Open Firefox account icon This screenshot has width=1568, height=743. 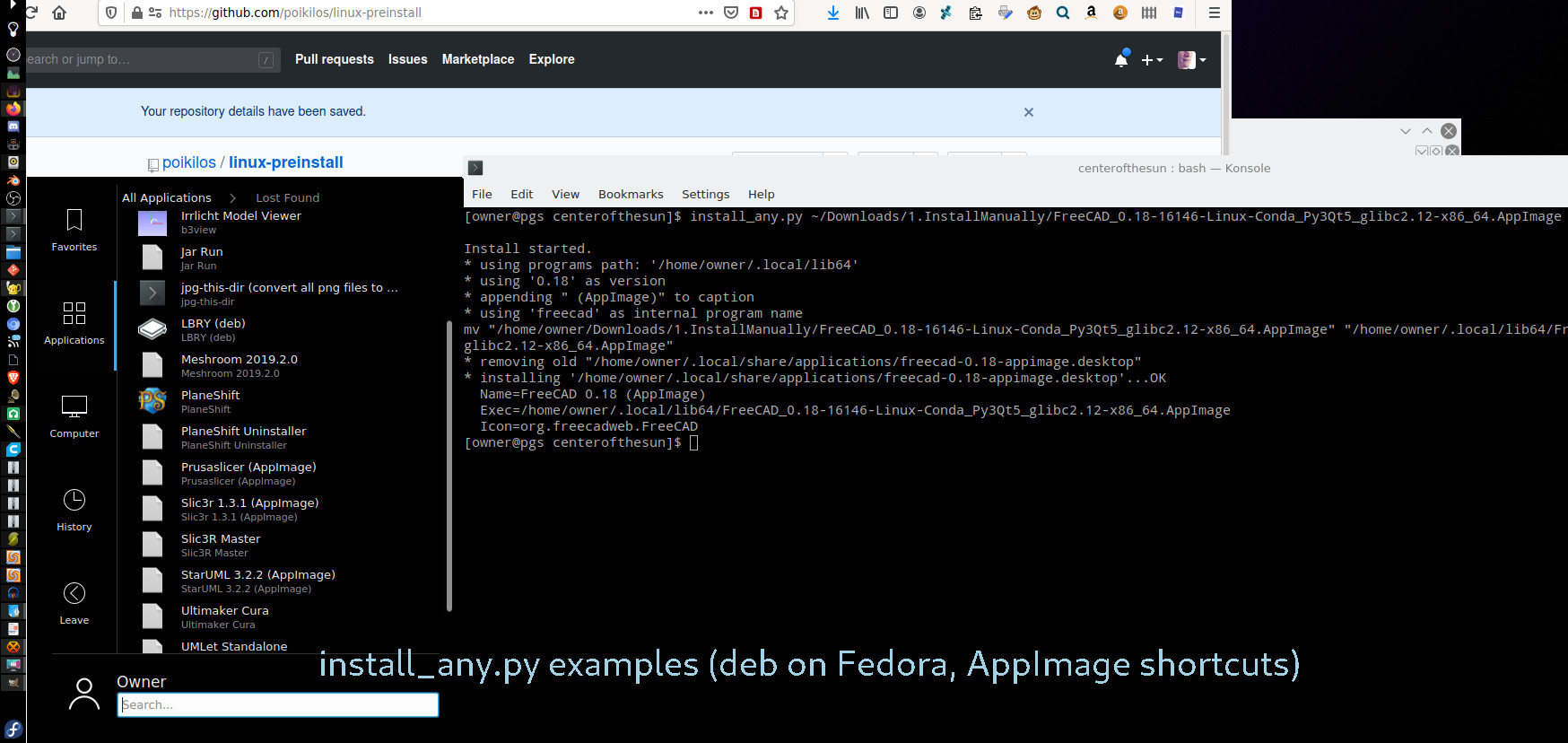pos(919,13)
